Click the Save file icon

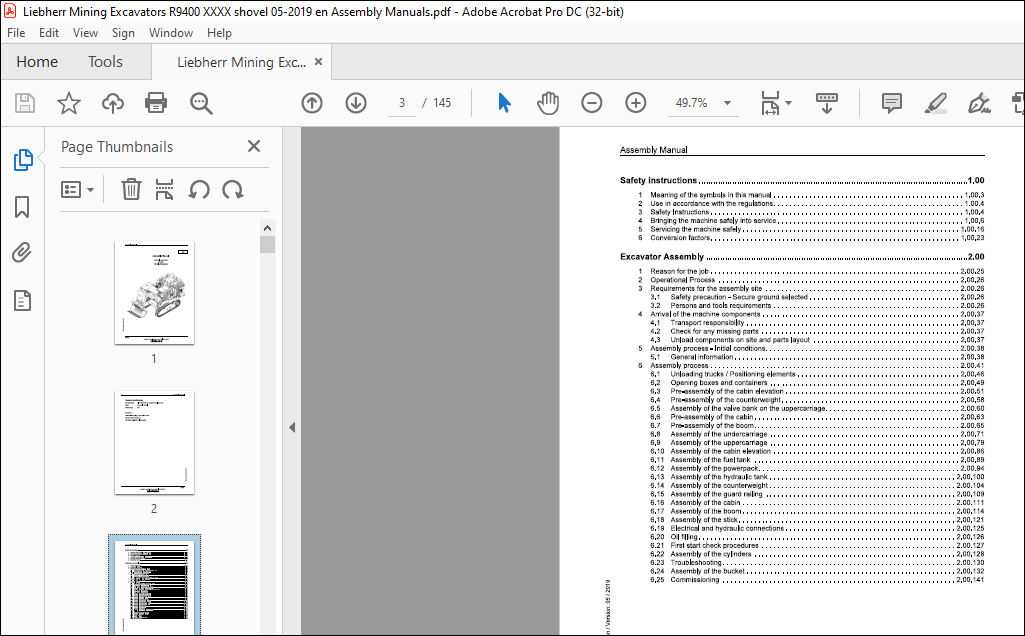[25, 103]
